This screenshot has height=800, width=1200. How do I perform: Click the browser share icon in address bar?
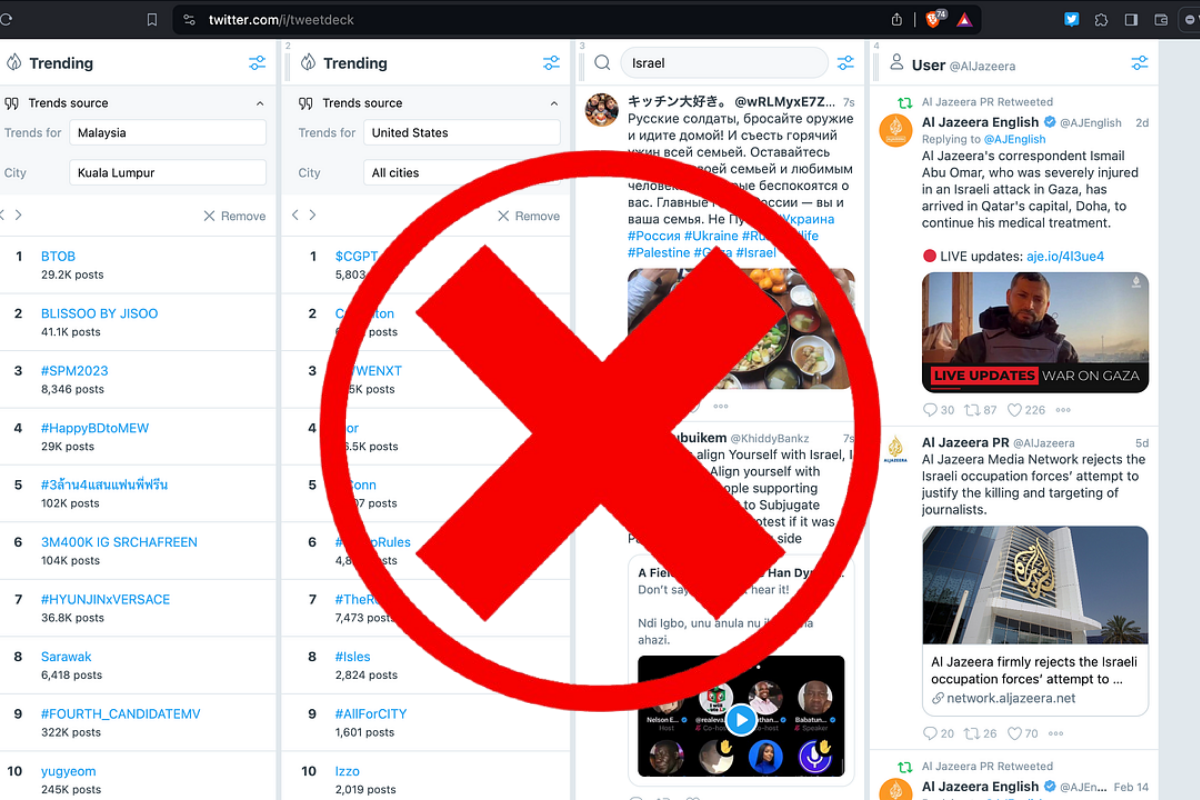pyautogui.click(x=897, y=20)
